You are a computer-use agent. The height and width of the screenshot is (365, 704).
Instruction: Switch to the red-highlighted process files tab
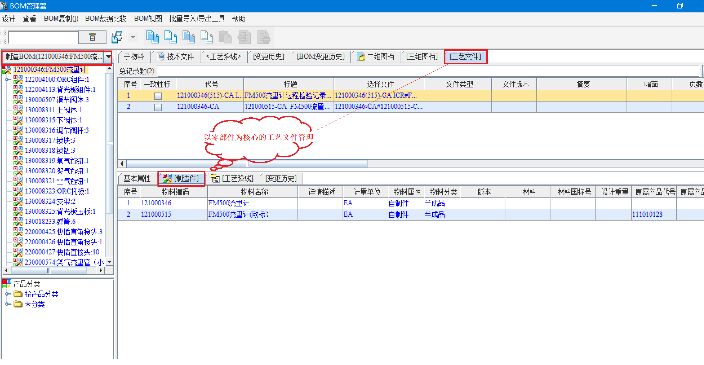[x=466, y=57]
